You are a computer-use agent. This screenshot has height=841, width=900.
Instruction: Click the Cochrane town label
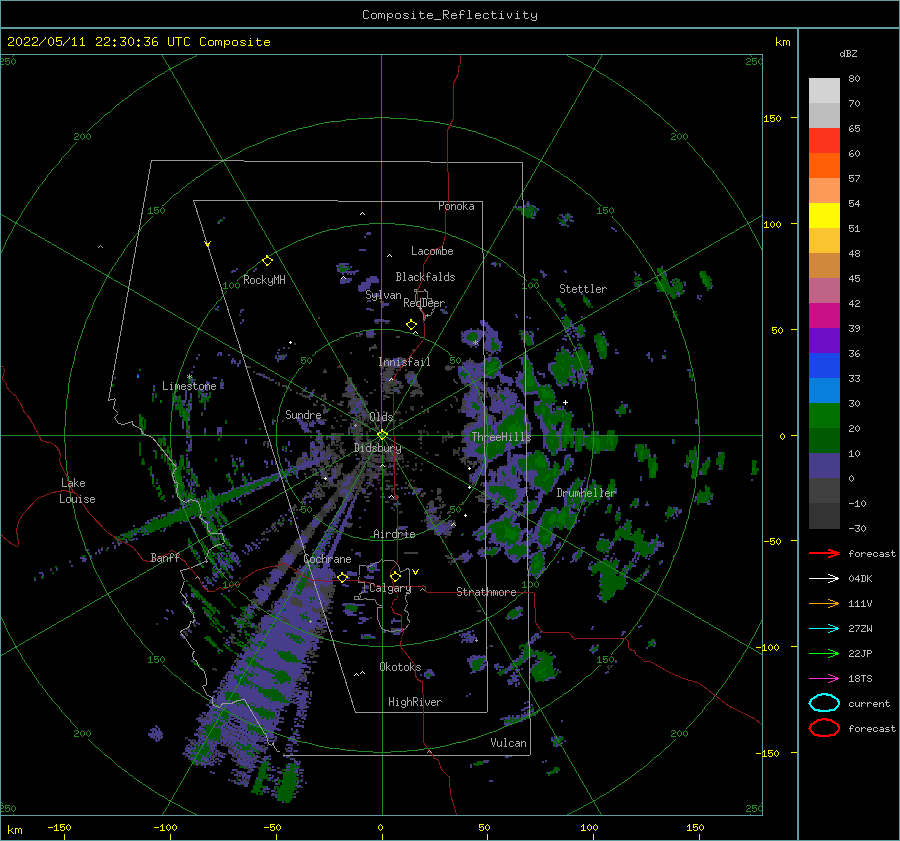(x=327, y=559)
